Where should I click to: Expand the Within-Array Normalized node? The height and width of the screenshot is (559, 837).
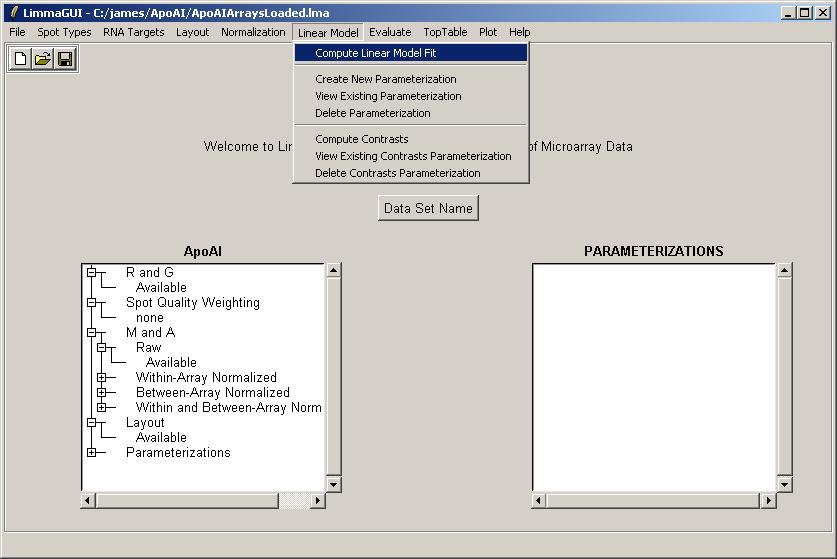tap(102, 378)
